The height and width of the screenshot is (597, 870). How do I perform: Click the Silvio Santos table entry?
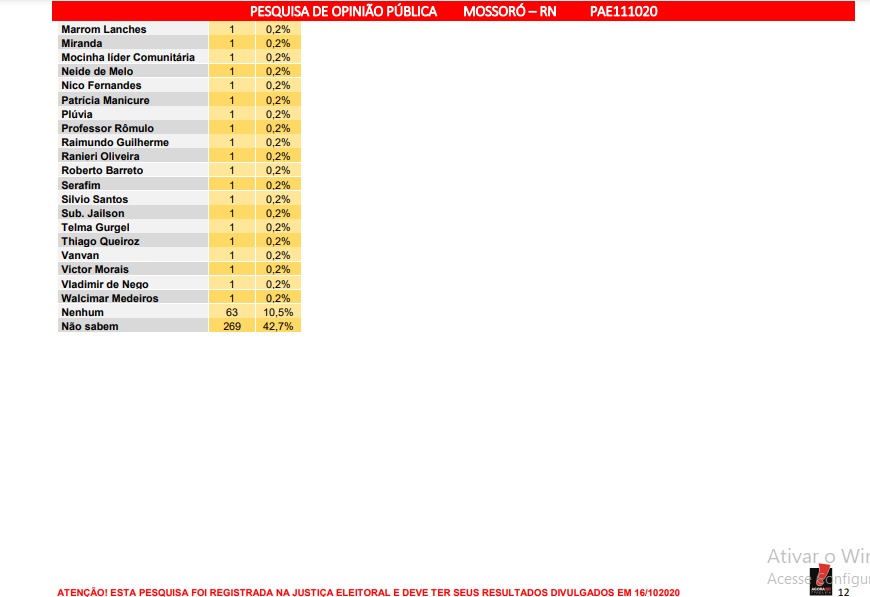(x=95, y=199)
